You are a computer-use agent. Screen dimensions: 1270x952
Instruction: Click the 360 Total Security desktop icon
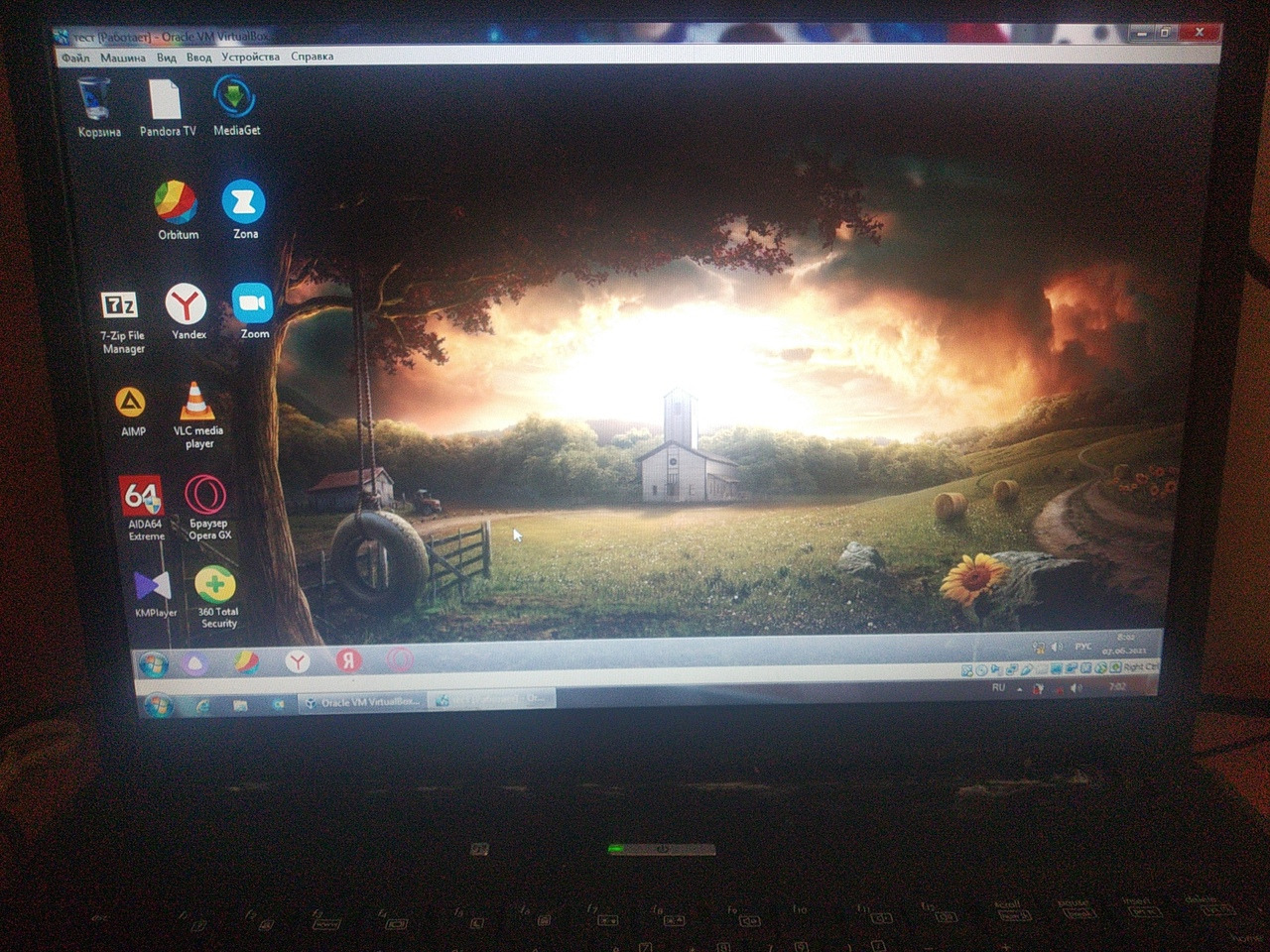[x=217, y=597]
